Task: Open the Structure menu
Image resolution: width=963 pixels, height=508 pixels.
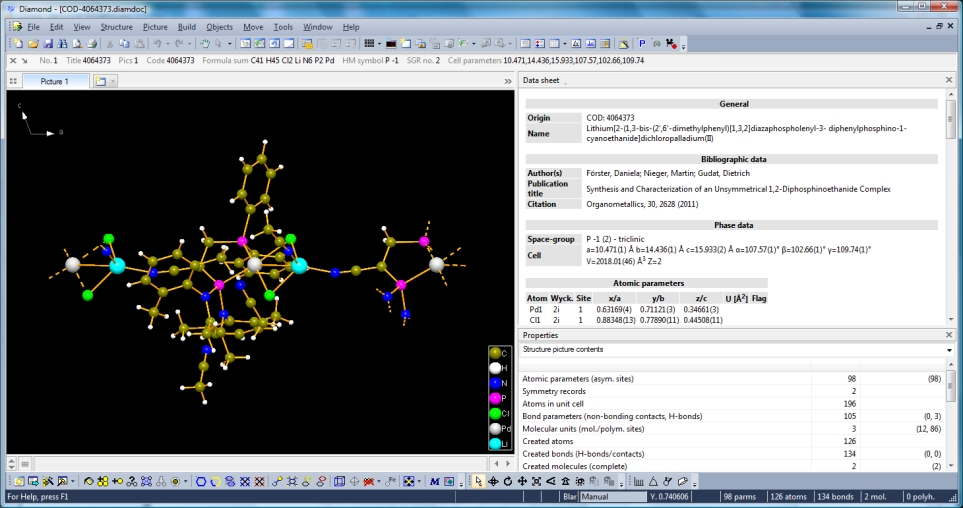Action: coord(116,27)
